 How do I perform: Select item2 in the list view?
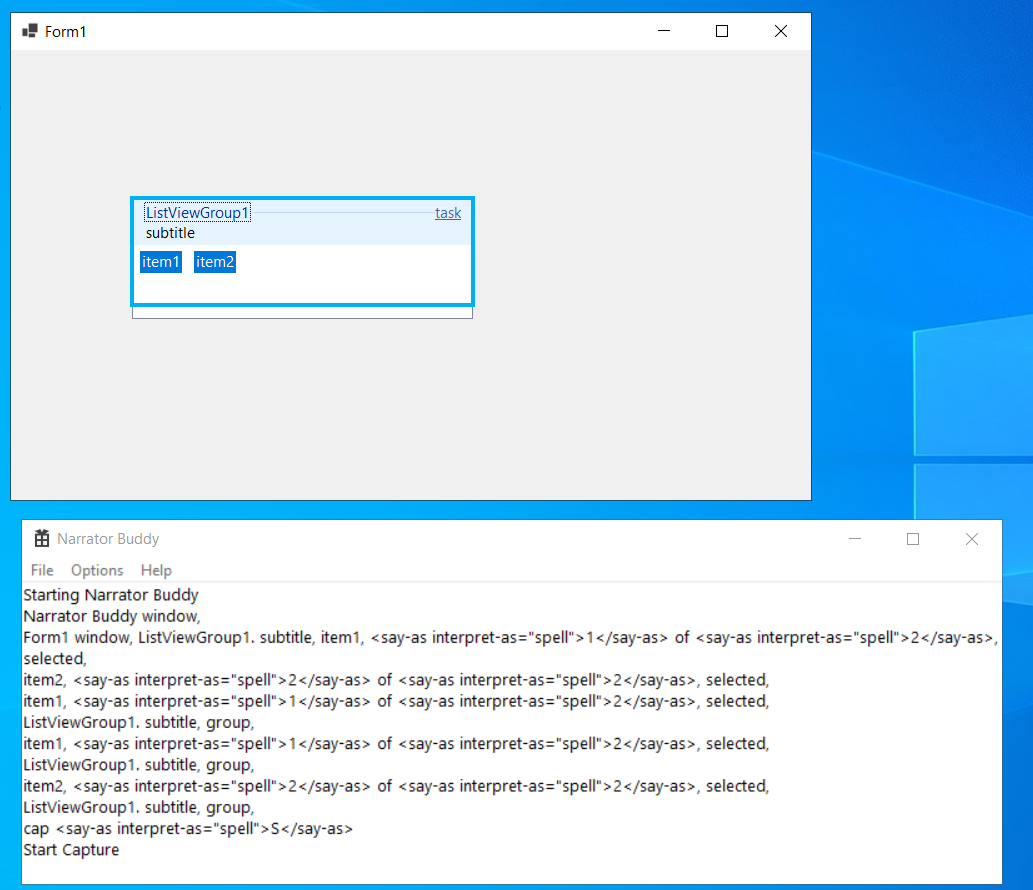[x=215, y=261]
